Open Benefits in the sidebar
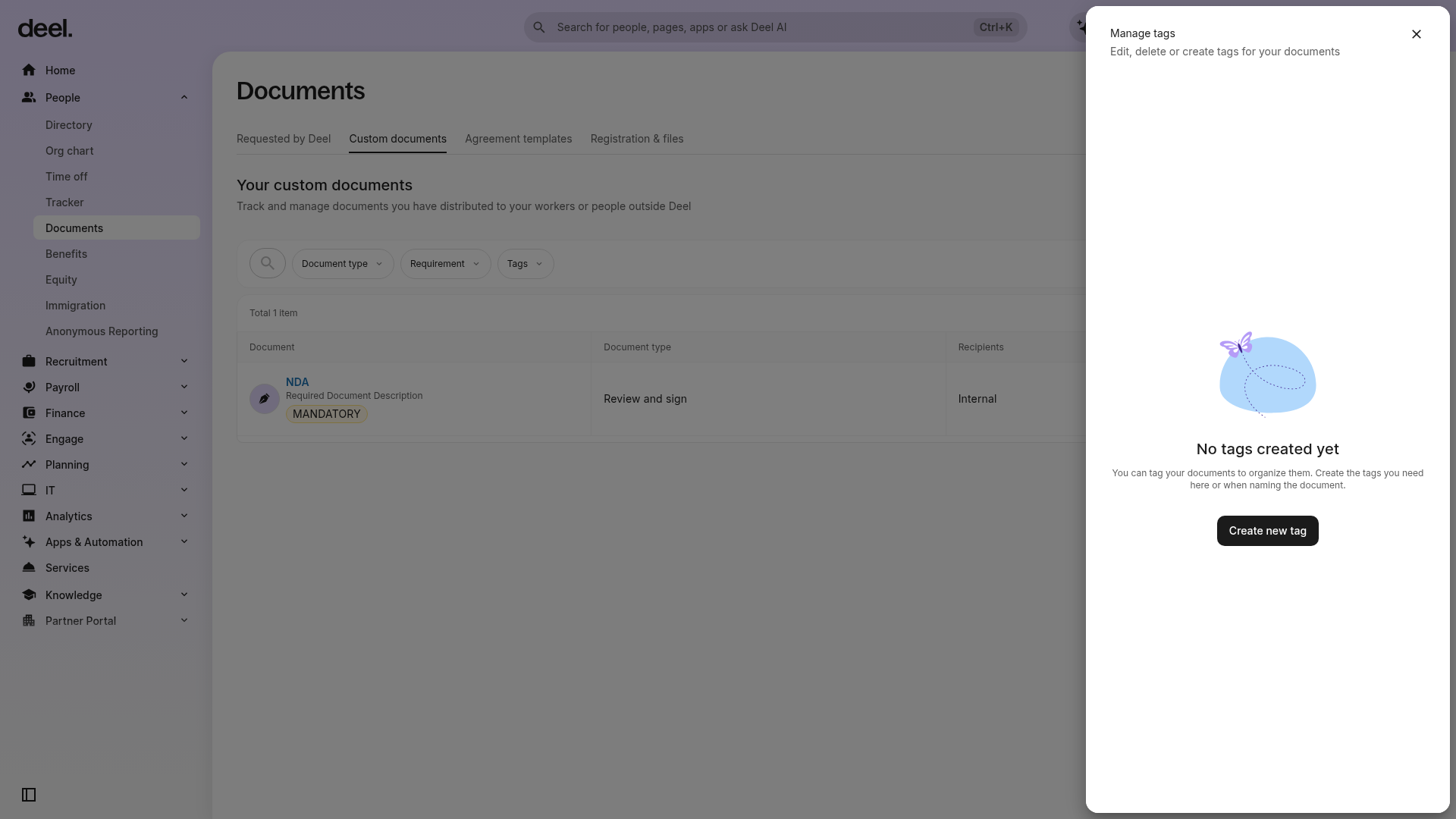The height and width of the screenshot is (819, 1456). tap(117, 254)
